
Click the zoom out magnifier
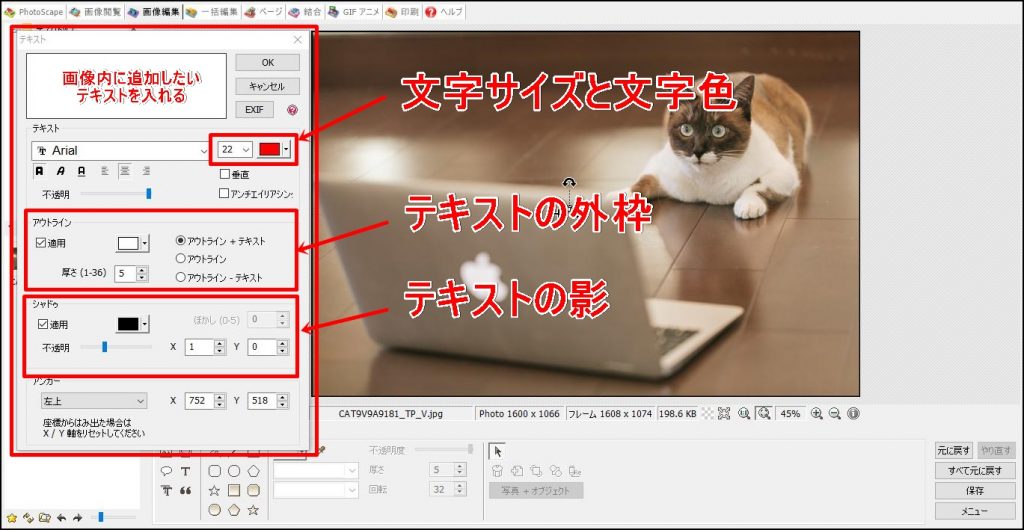click(x=835, y=413)
